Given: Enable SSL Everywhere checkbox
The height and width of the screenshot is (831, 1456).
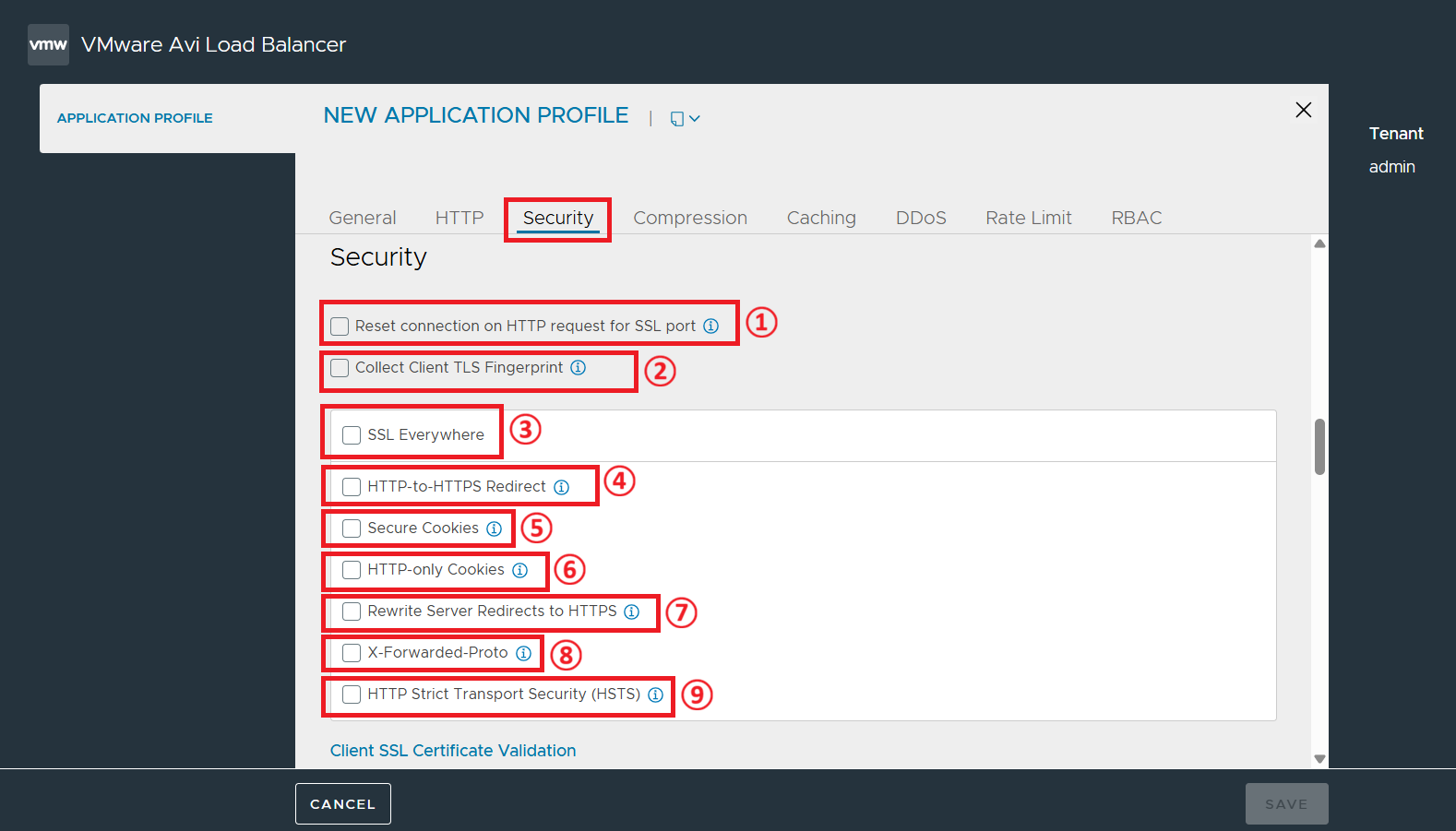Looking at the screenshot, I should [x=352, y=435].
